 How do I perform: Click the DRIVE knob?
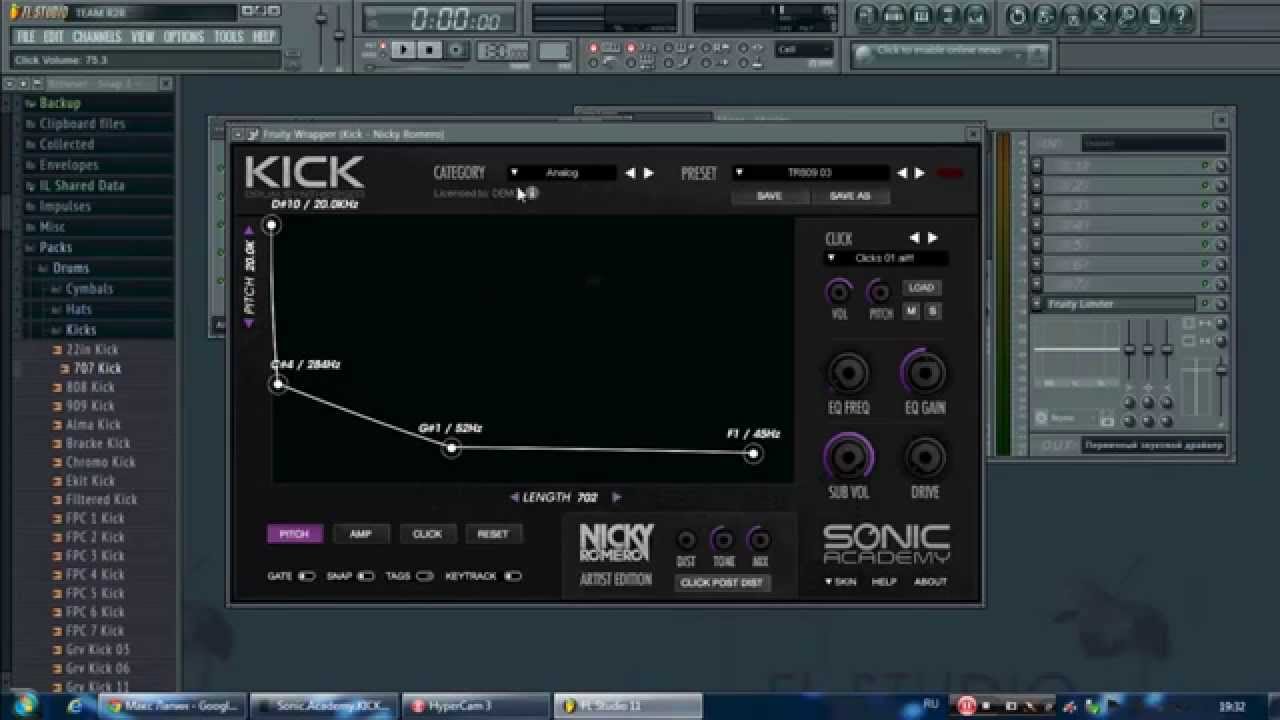pyautogui.click(x=925, y=457)
